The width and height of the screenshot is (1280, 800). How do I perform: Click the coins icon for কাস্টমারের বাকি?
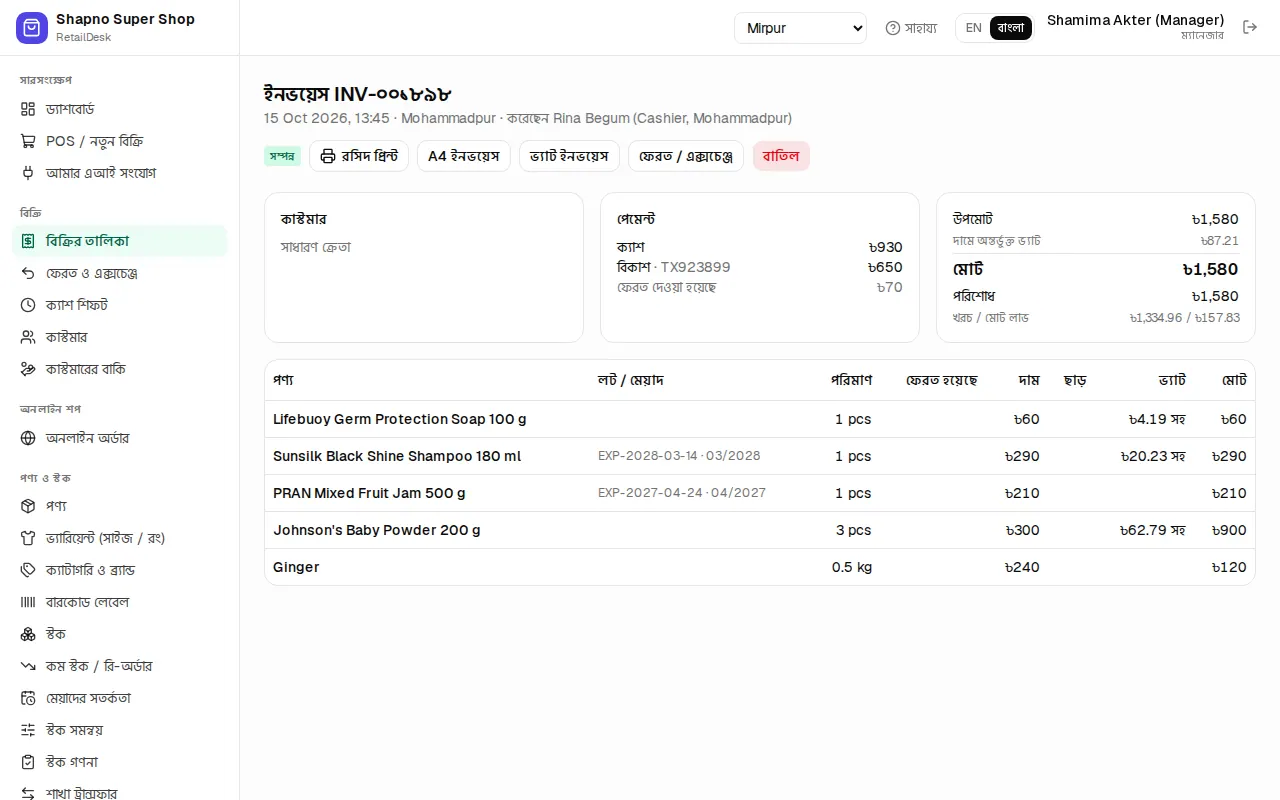(x=28, y=369)
